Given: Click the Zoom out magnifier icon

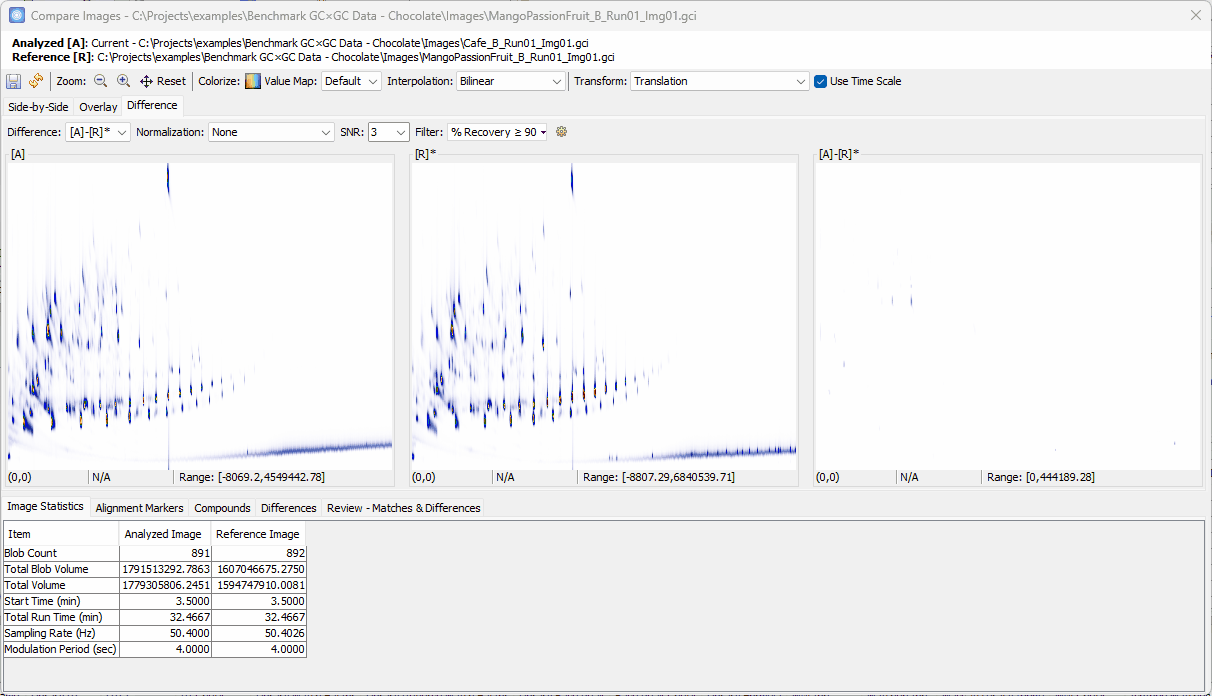Looking at the screenshot, I should click(x=101, y=82).
